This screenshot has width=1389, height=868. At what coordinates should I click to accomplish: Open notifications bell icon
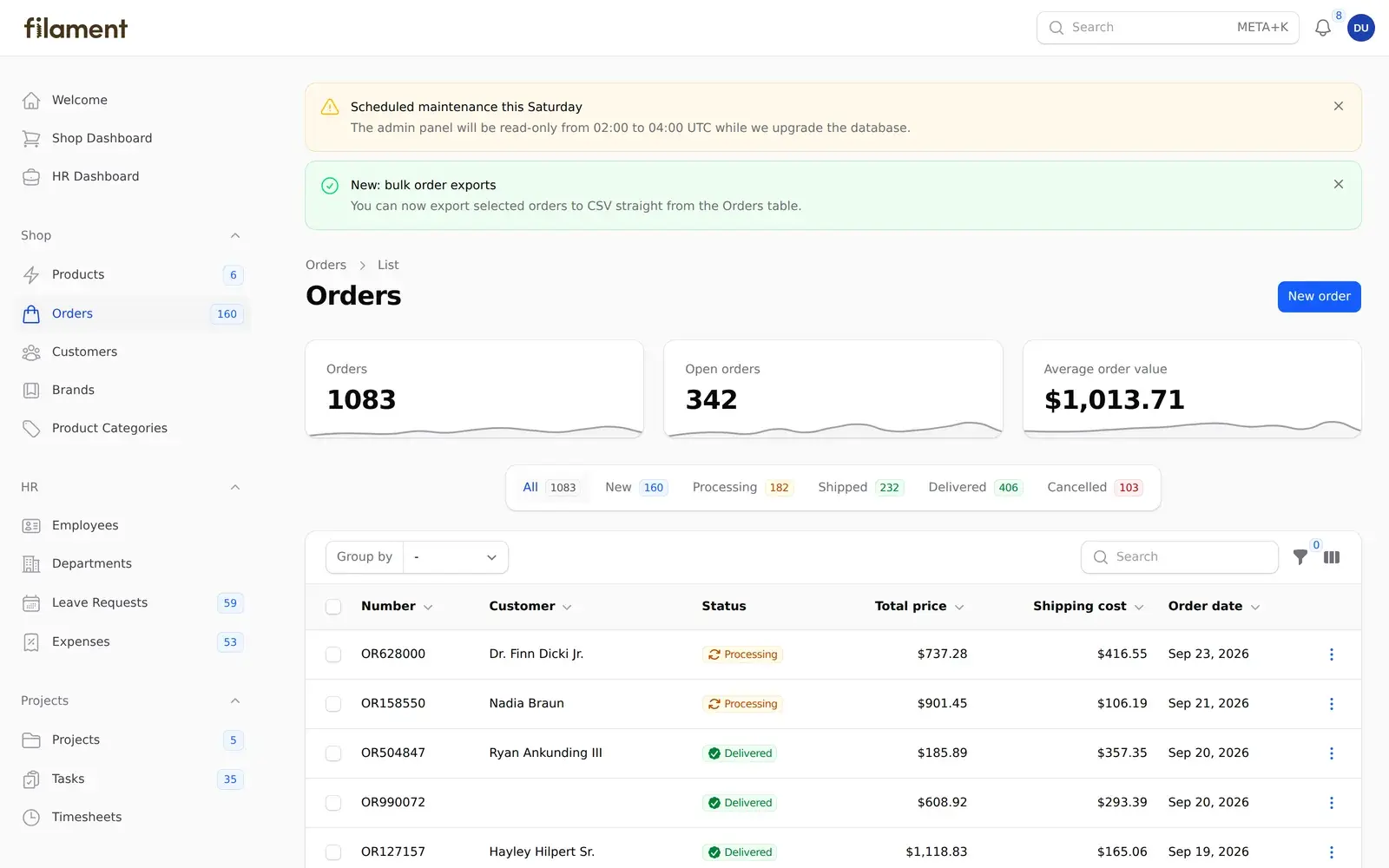point(1322,28)
